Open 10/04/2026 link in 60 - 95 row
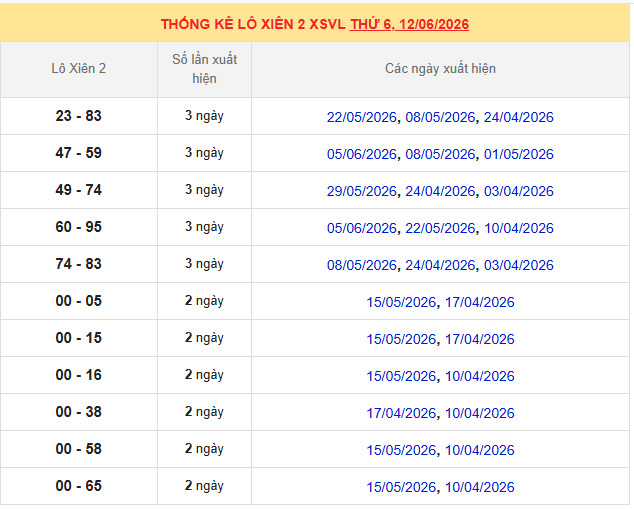This screenshot has width=634, height=509. tap(519, 228)
